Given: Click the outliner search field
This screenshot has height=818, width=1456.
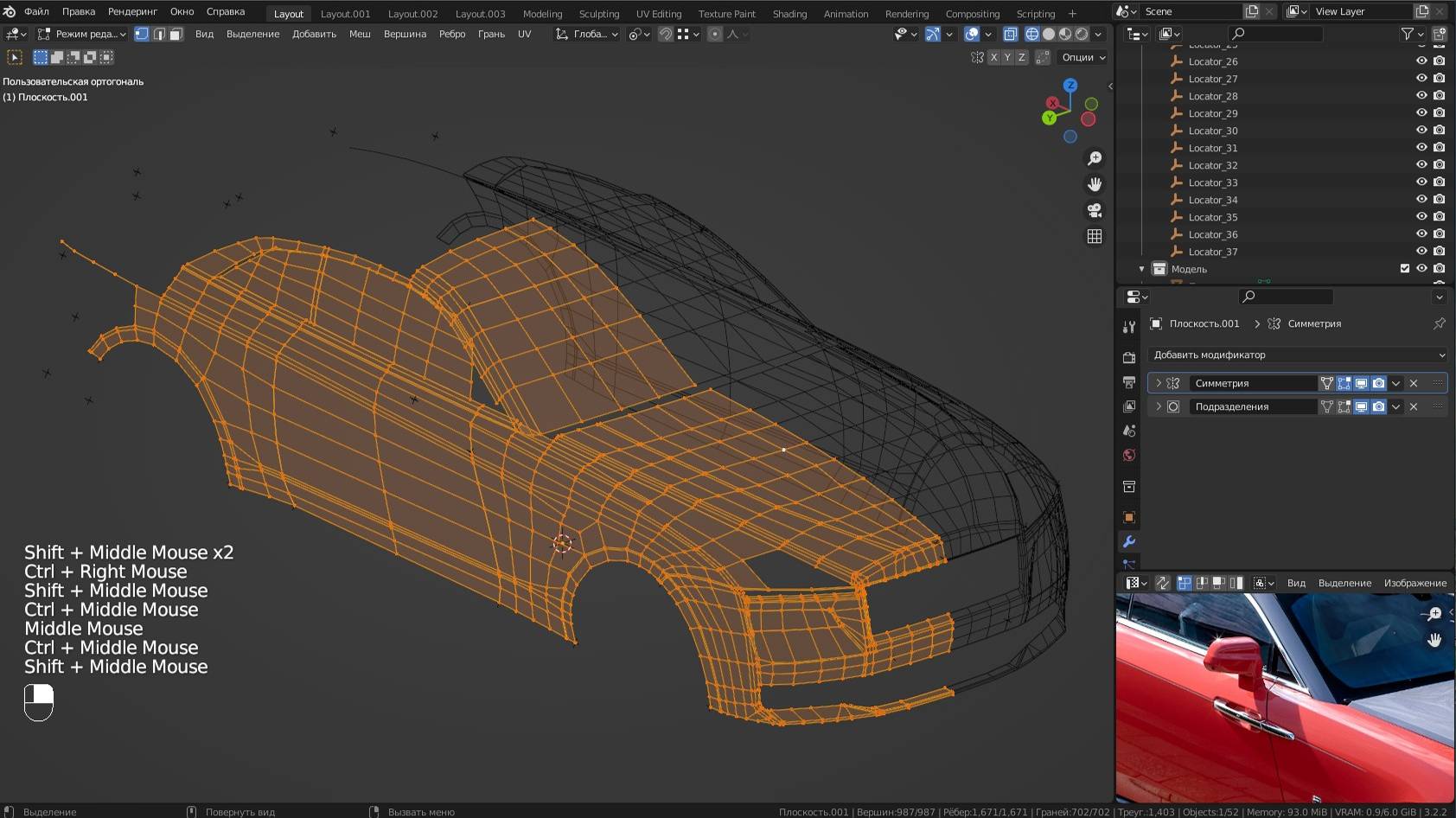Looking at the screenshot, I should [1276, 34].
